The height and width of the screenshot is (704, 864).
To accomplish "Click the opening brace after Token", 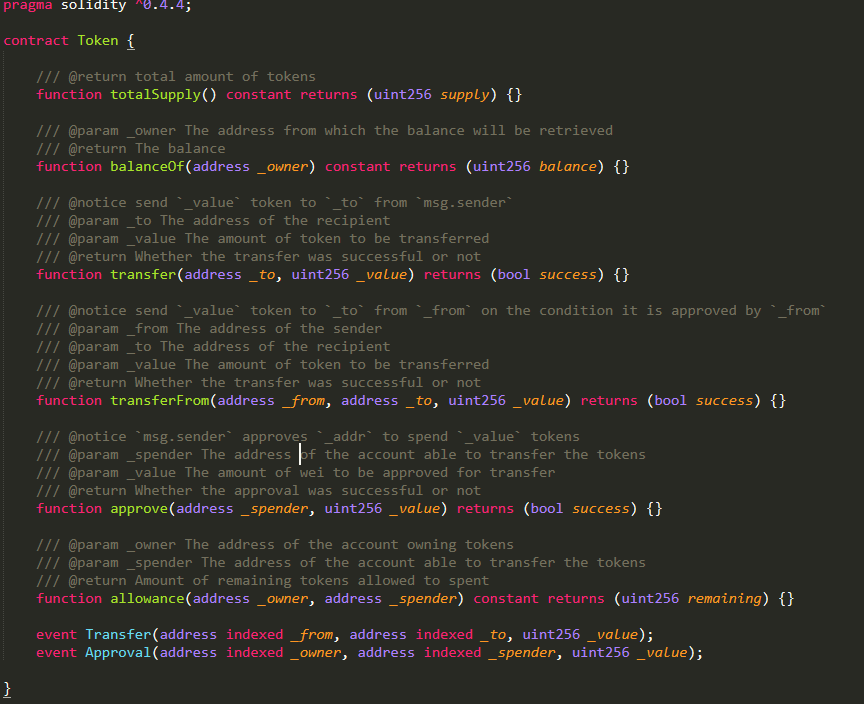I will [131, 41].
